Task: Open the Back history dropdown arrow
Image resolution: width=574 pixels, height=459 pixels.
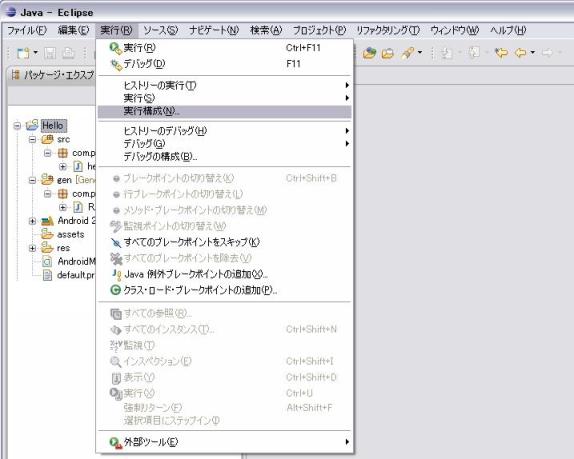Action: [533, 52]
